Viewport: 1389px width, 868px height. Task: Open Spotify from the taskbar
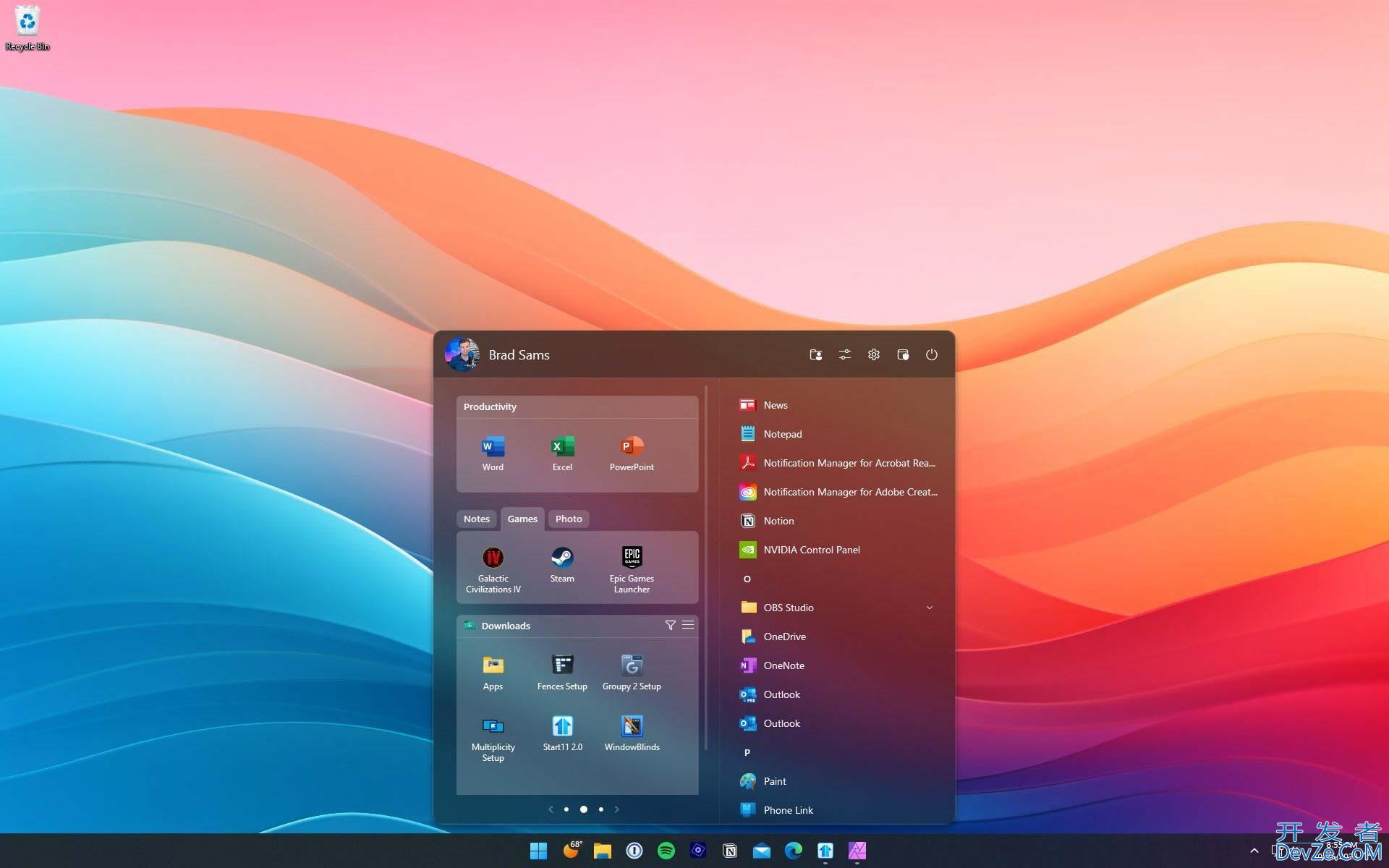(x=666, y=851)
